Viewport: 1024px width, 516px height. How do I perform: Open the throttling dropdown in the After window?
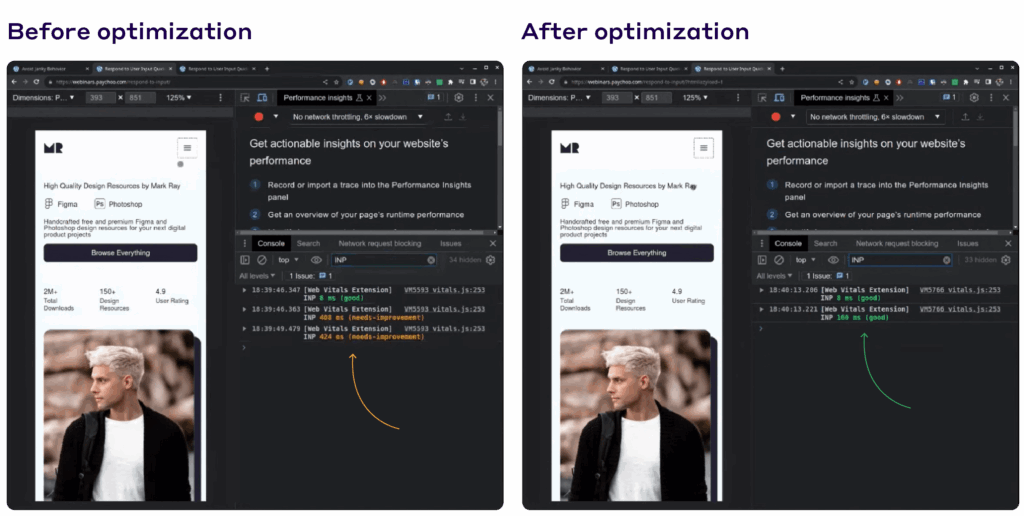[875, 117]
